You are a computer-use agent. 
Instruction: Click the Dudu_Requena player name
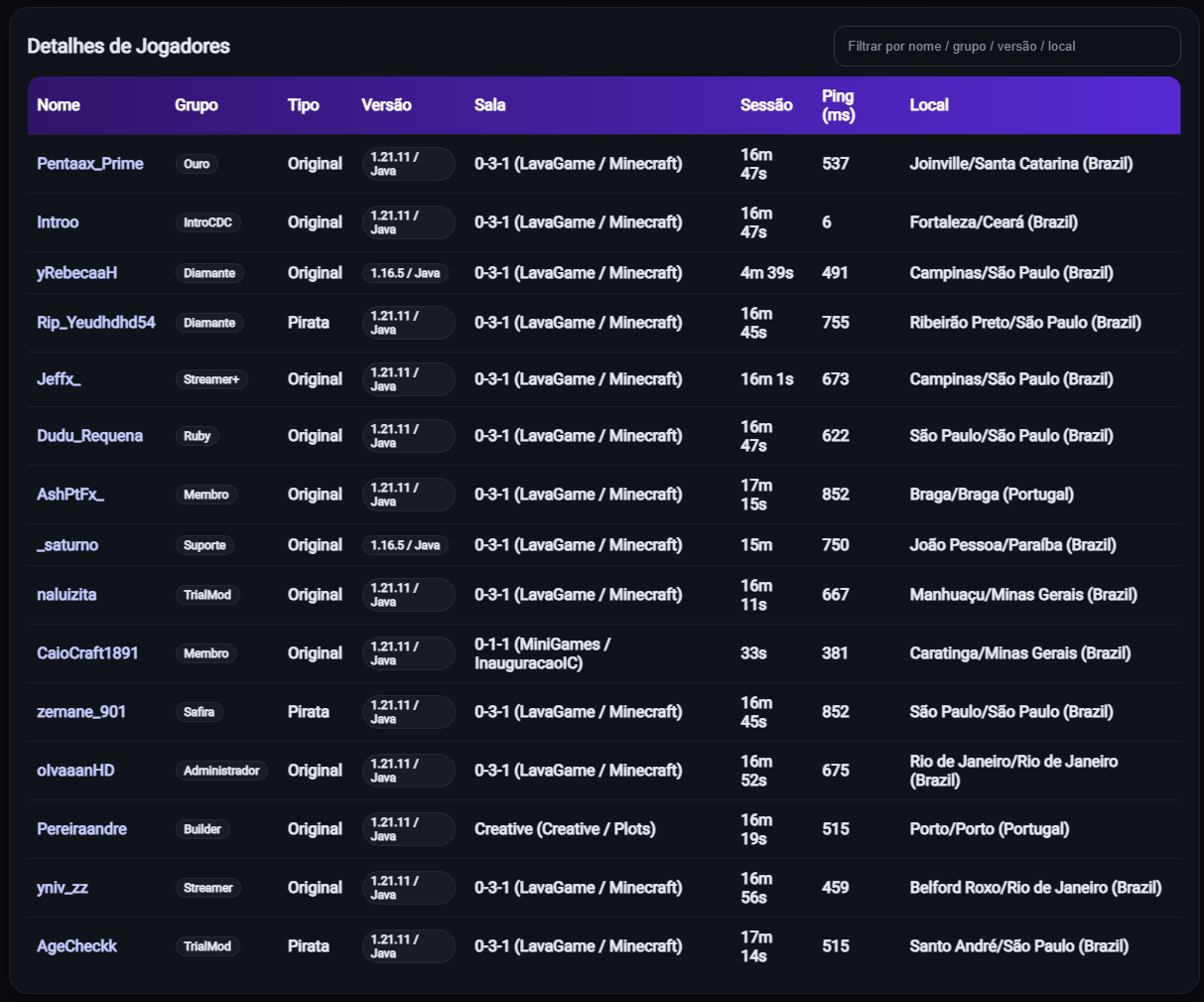89,436
